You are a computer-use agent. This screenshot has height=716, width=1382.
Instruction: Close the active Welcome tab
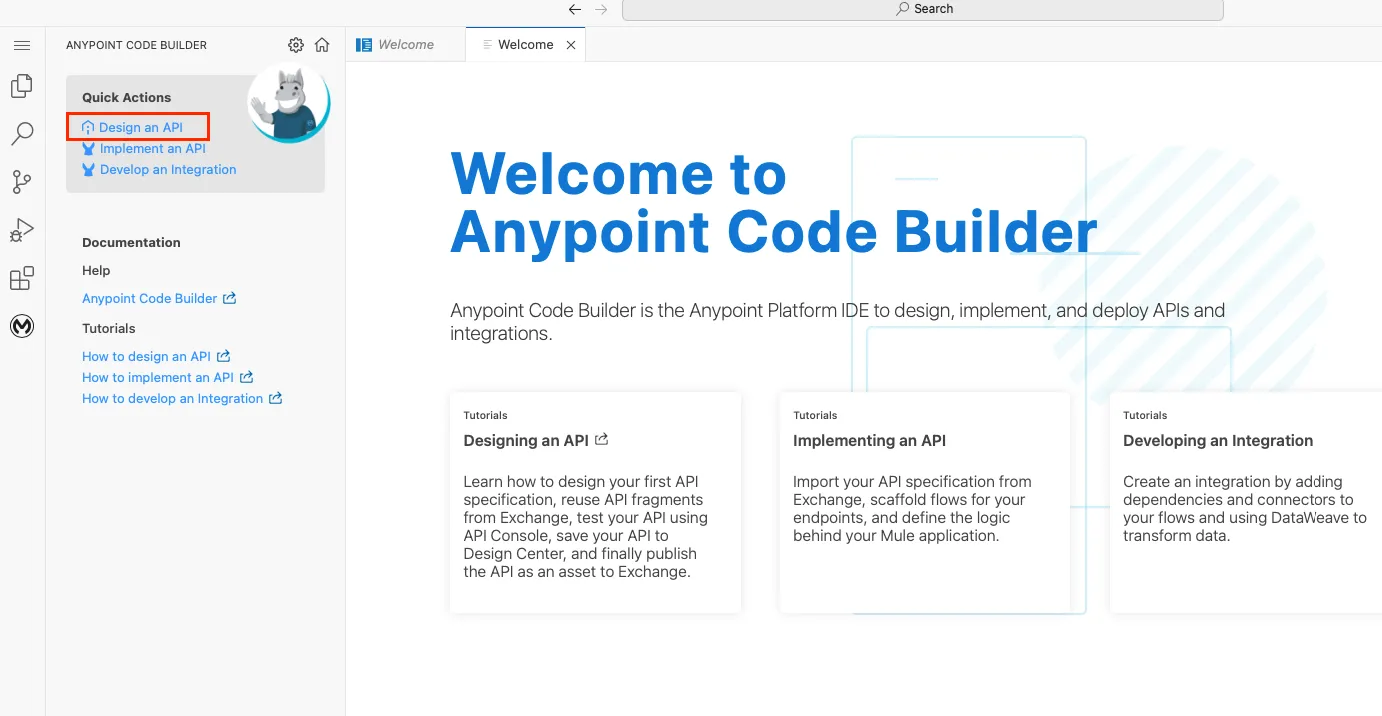tap(571, 45)
